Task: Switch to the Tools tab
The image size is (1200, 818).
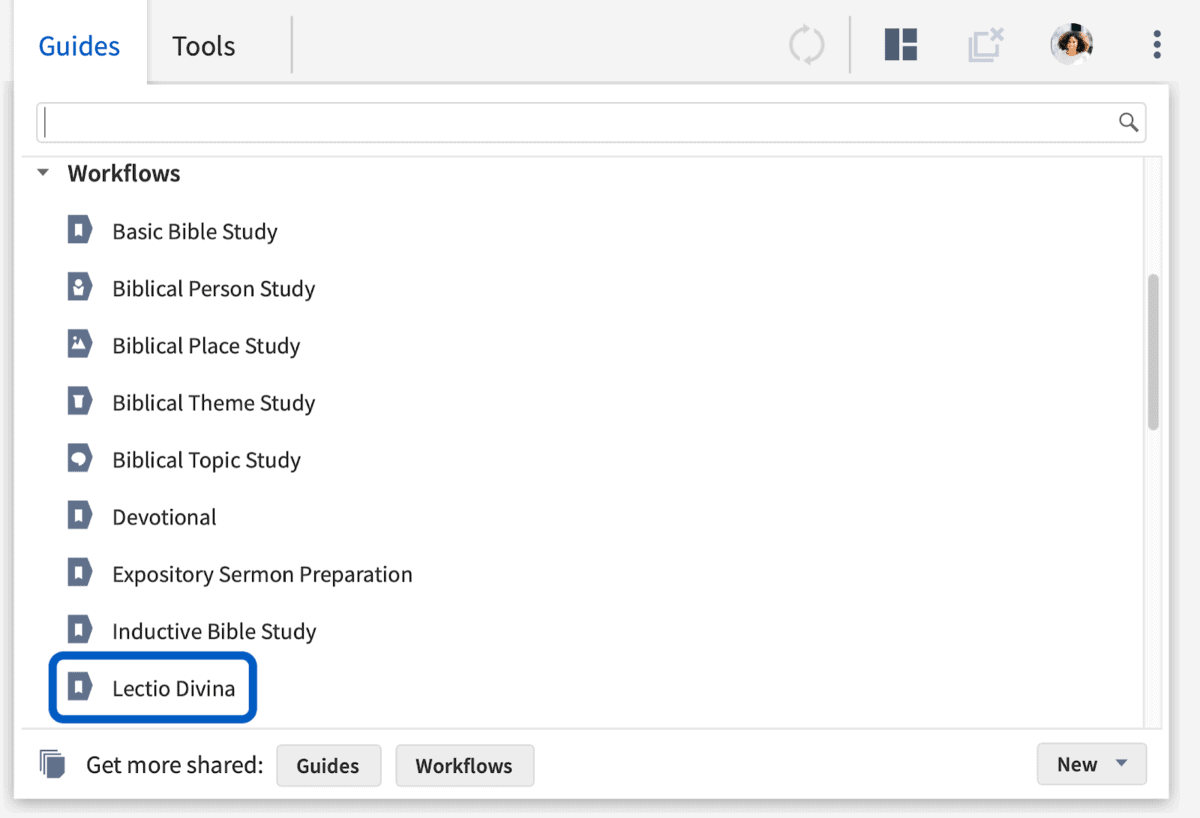Action: (204, 46)
